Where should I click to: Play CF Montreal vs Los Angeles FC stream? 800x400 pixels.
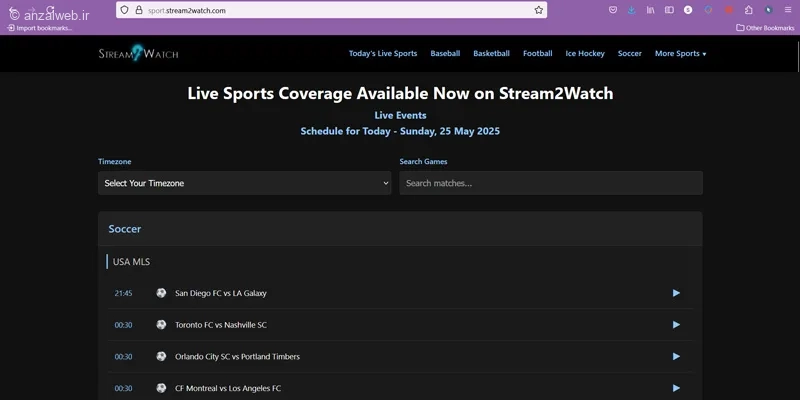[x=676, y=388]
